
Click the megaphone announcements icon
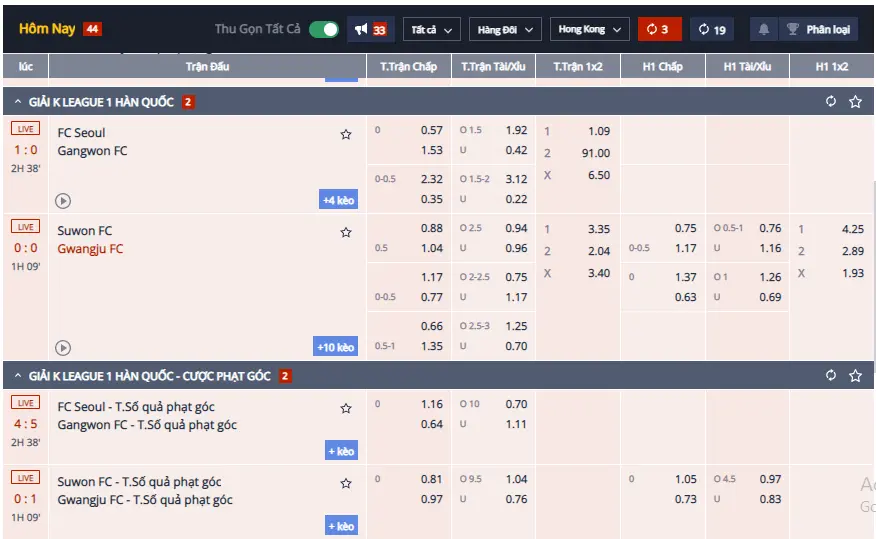point(370,29)
